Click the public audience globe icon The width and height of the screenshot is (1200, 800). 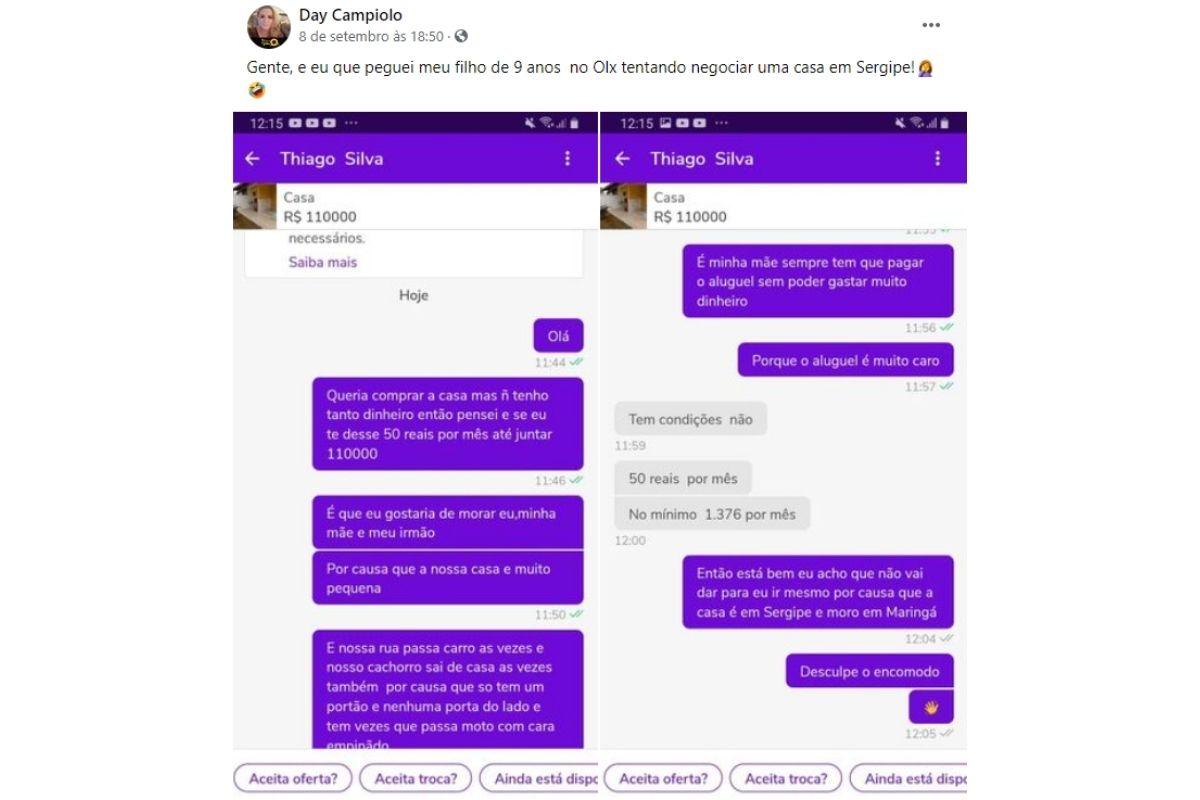(461, 36)
